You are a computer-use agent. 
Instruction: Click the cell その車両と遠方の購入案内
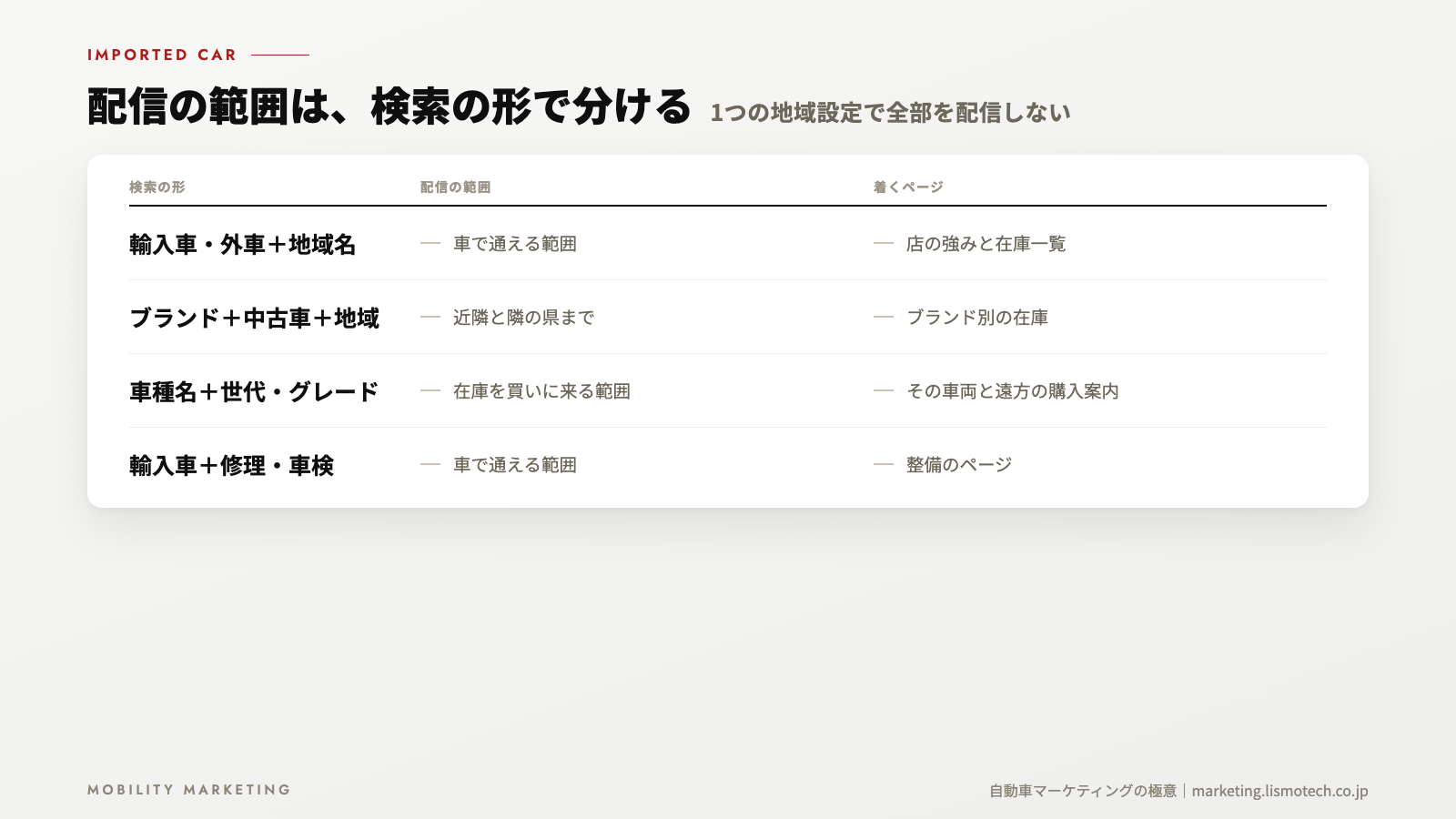[x=1013, y=391]
